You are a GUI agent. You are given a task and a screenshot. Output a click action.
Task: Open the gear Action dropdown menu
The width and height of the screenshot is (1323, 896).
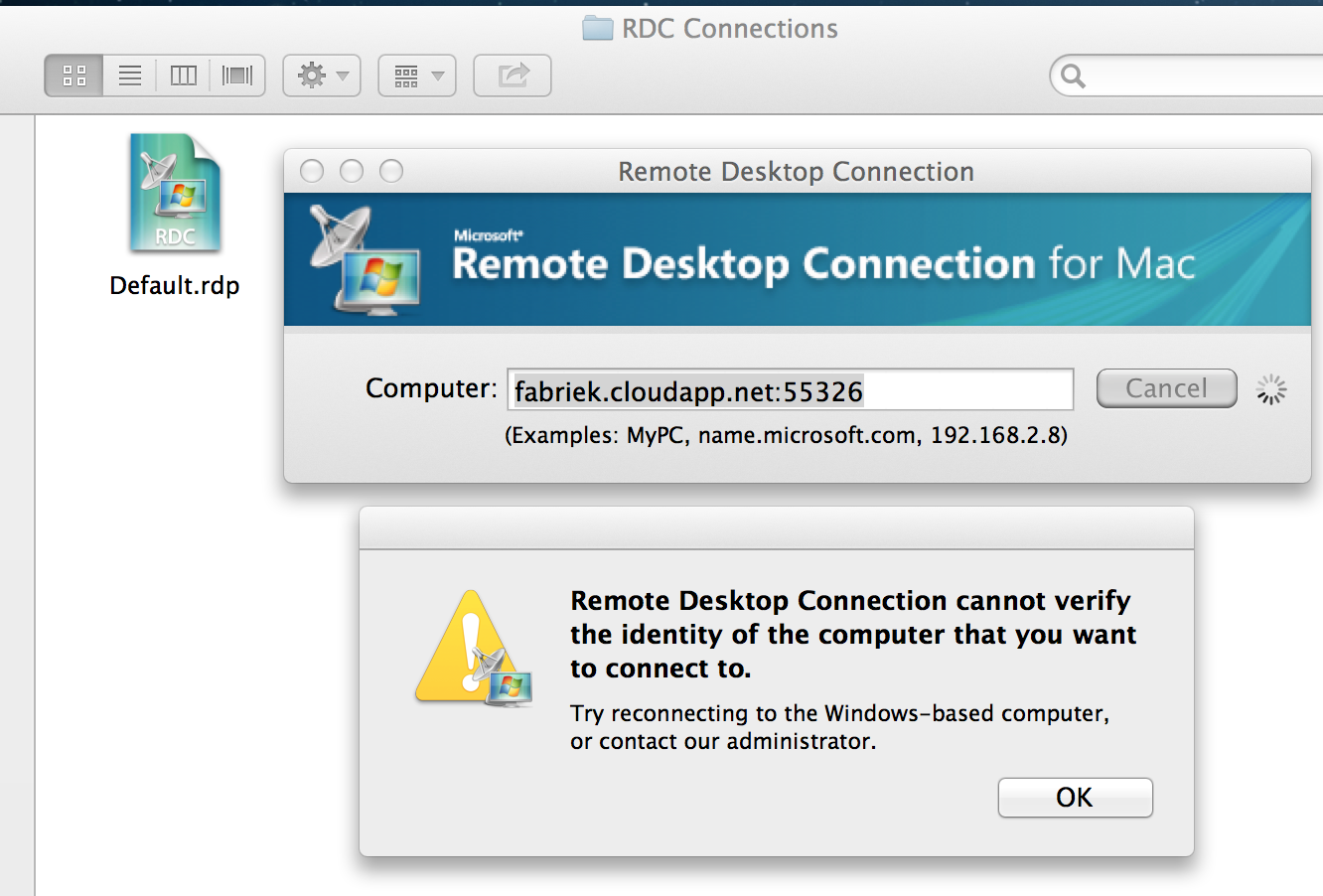pos(322,75)
